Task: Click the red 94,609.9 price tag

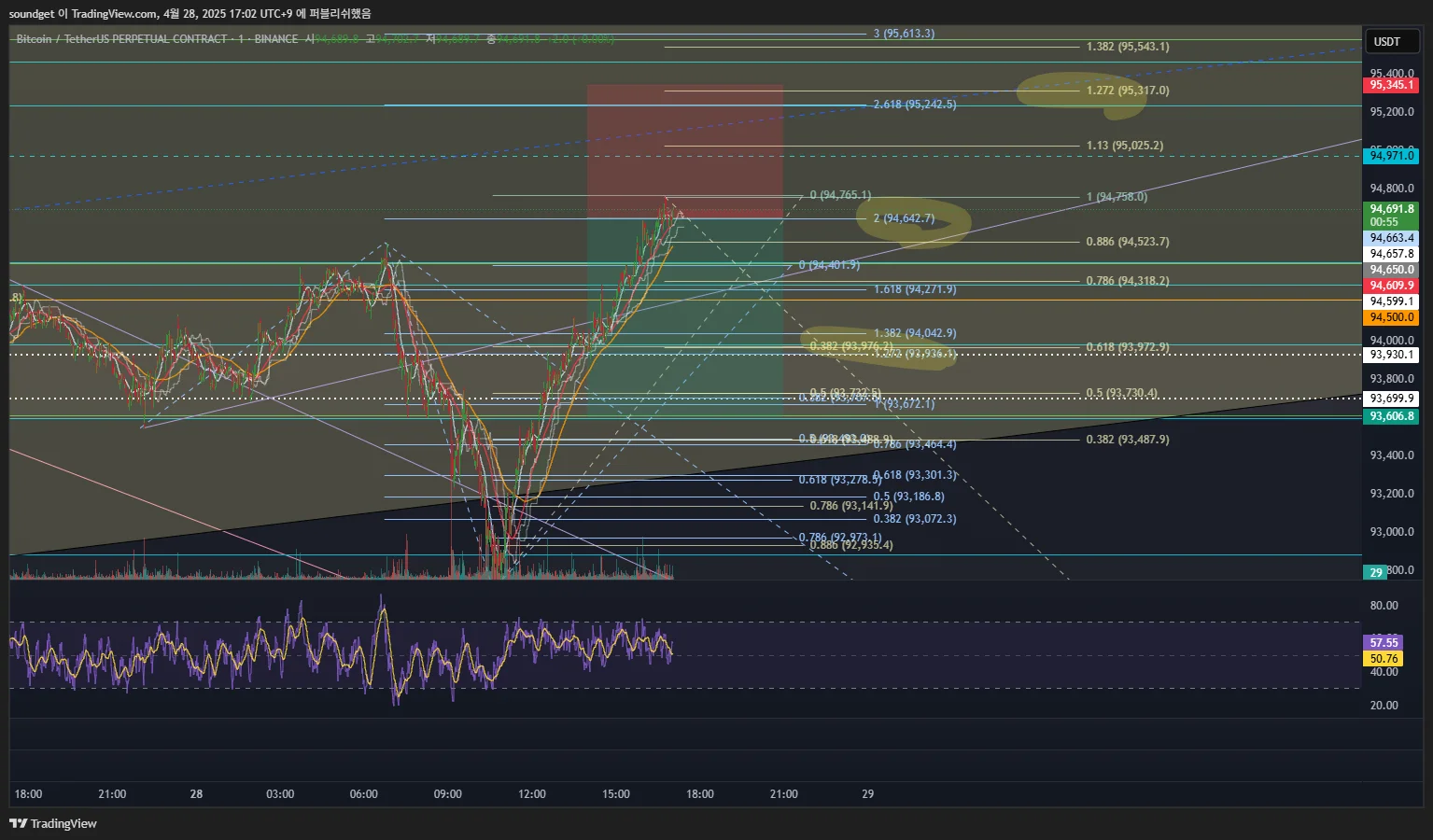Action: tap(1391, 286)
